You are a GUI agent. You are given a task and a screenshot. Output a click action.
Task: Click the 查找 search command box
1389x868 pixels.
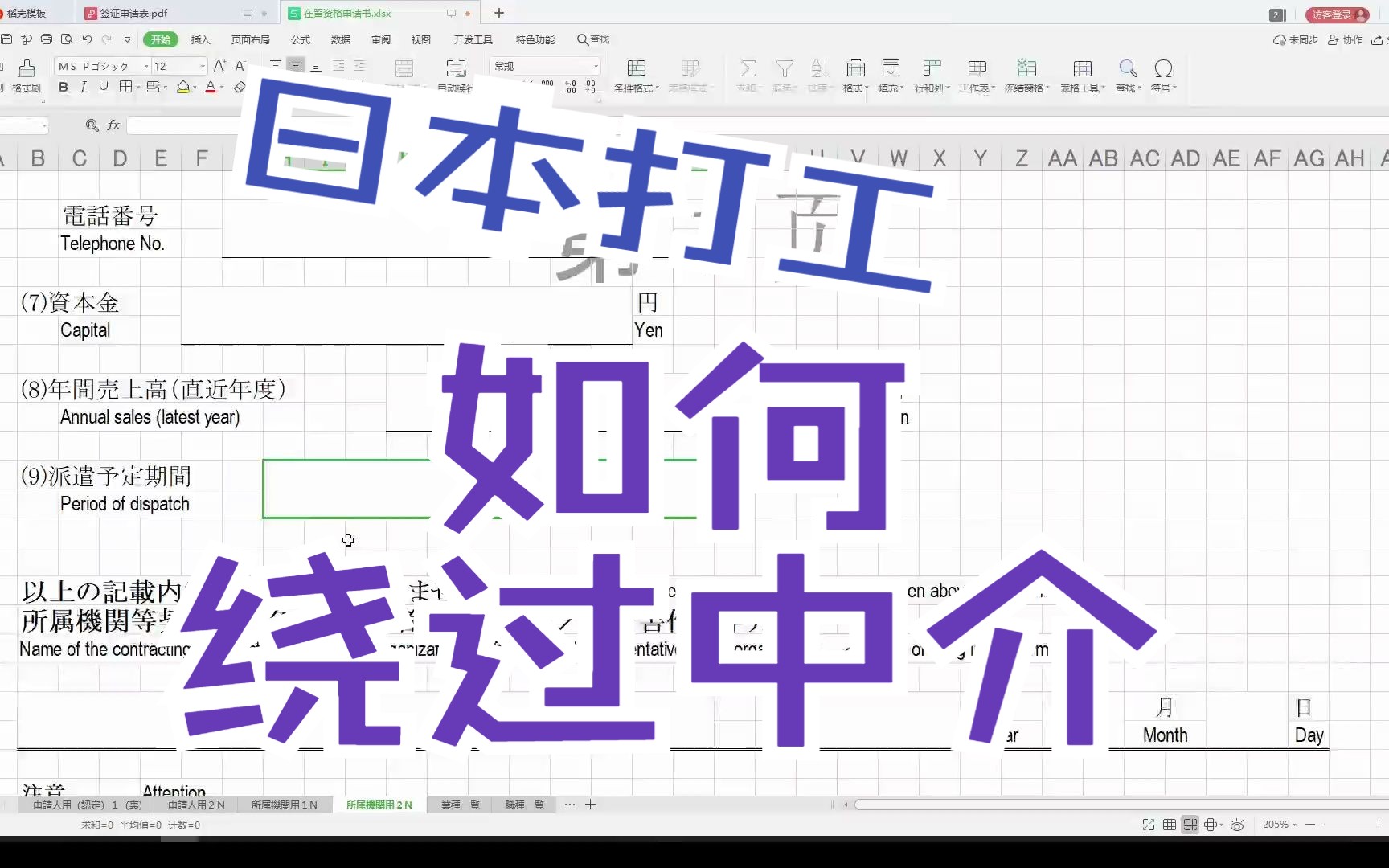click(x=593, y=39)
